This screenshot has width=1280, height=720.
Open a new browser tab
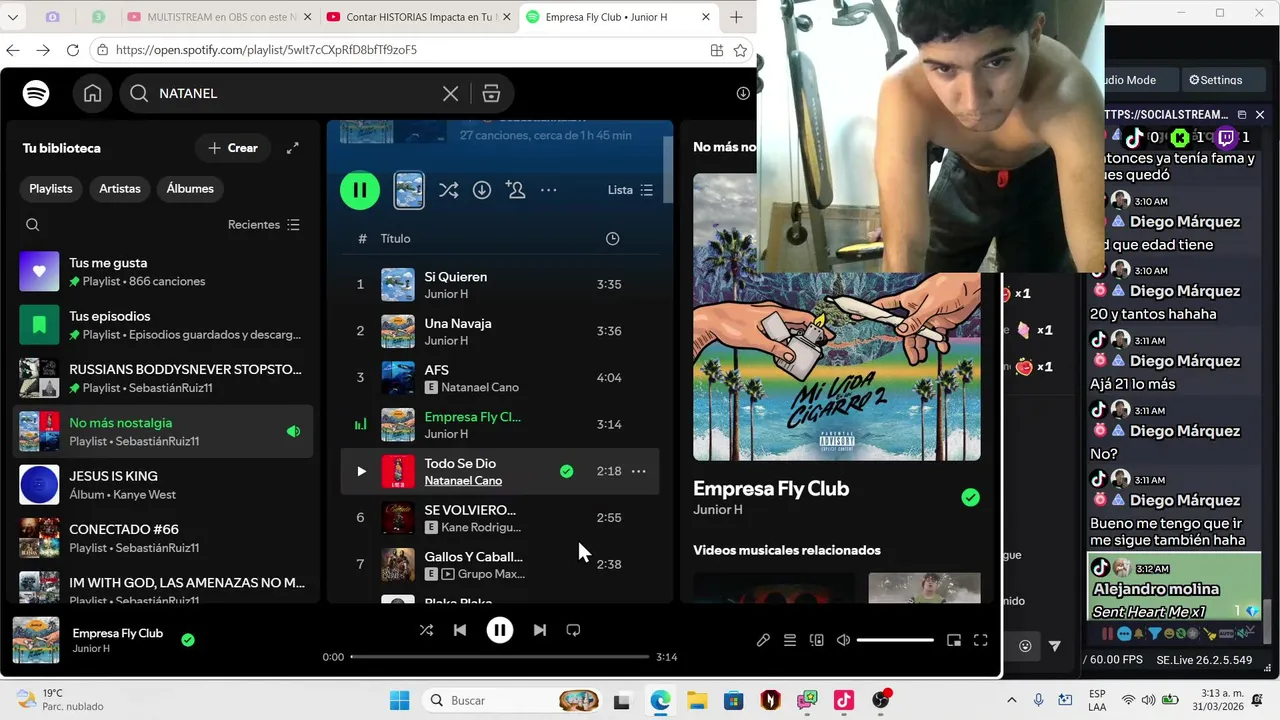tap(736, 17)
